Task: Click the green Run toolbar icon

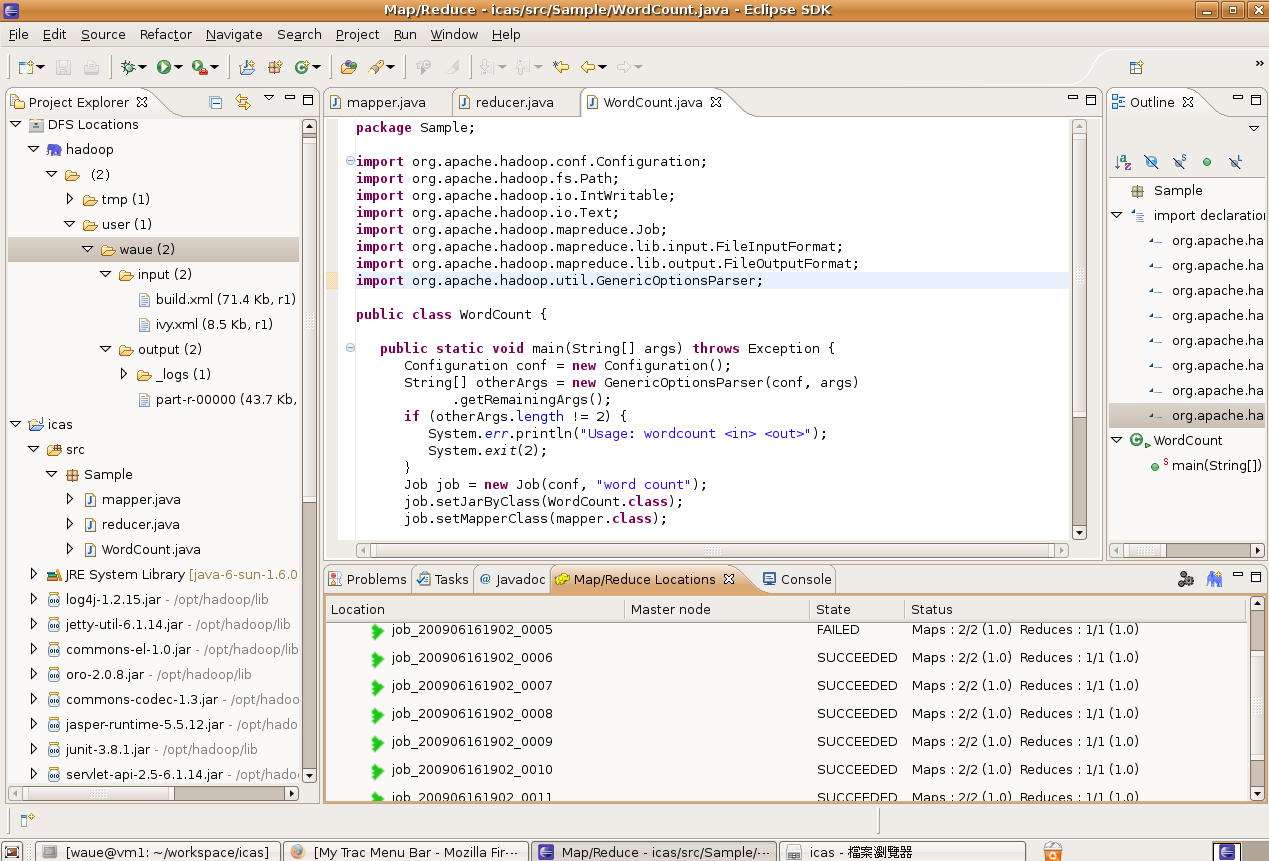Action: [x=163, y=66]
